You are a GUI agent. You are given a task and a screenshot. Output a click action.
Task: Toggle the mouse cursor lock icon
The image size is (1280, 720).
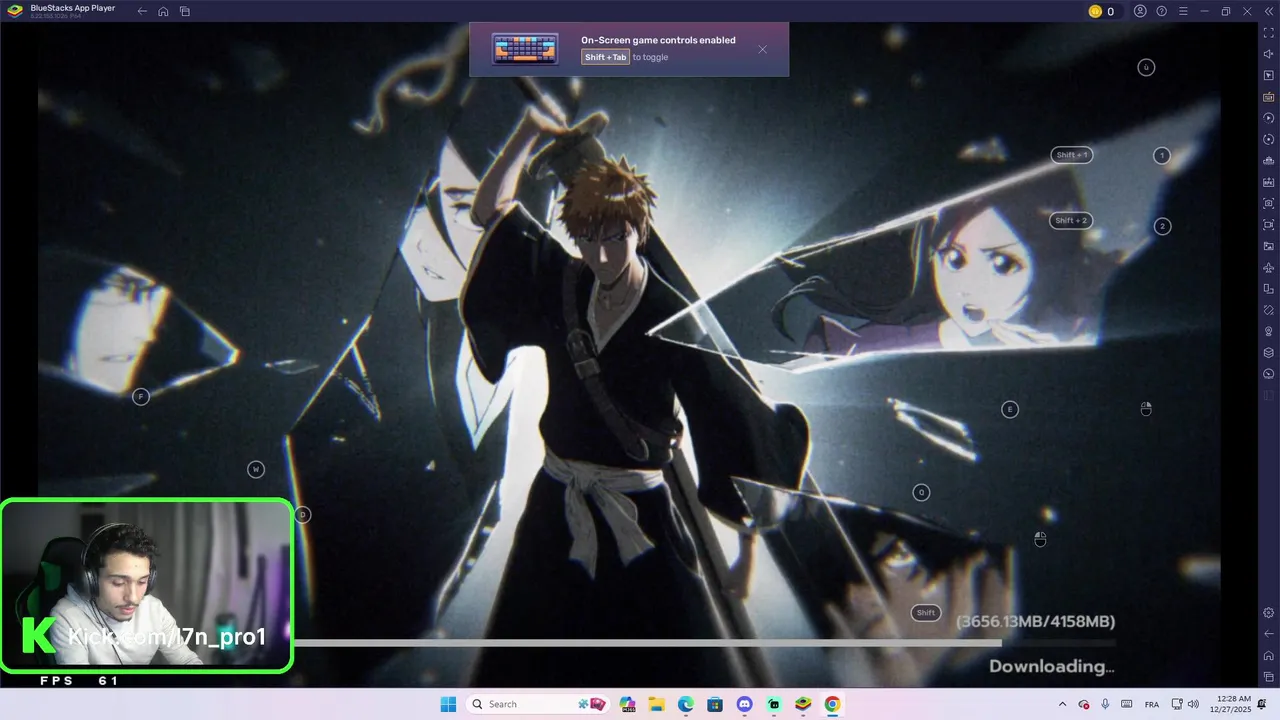1269,75
